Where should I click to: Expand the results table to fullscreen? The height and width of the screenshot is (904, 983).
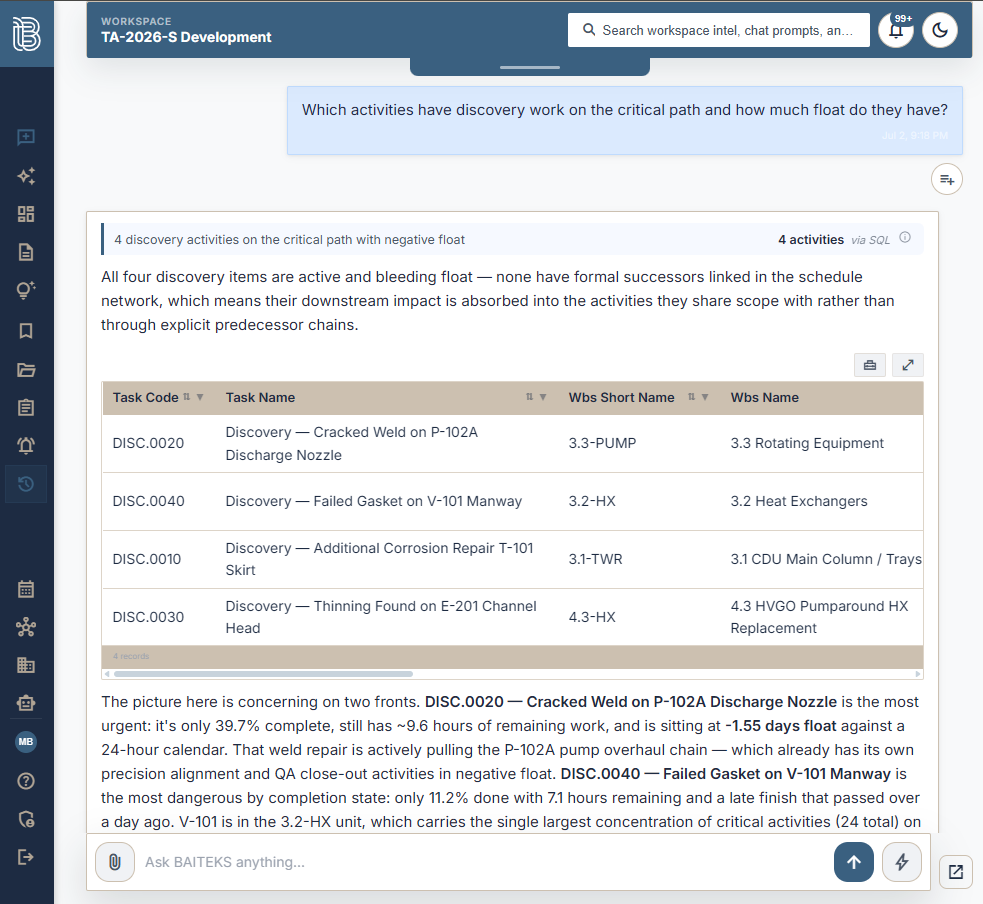(x=907, y=365)
